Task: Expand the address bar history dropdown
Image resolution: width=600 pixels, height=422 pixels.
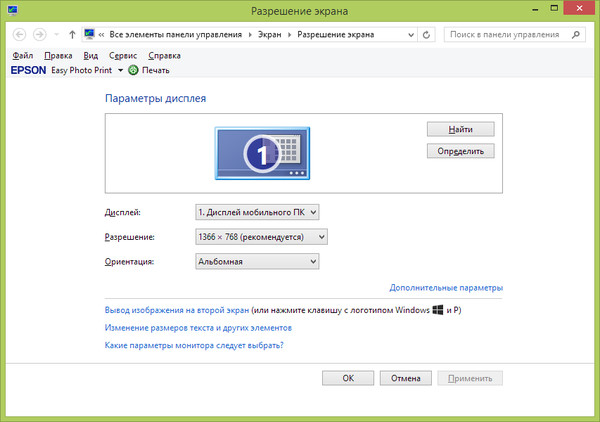Action: (x=411, y=35)
